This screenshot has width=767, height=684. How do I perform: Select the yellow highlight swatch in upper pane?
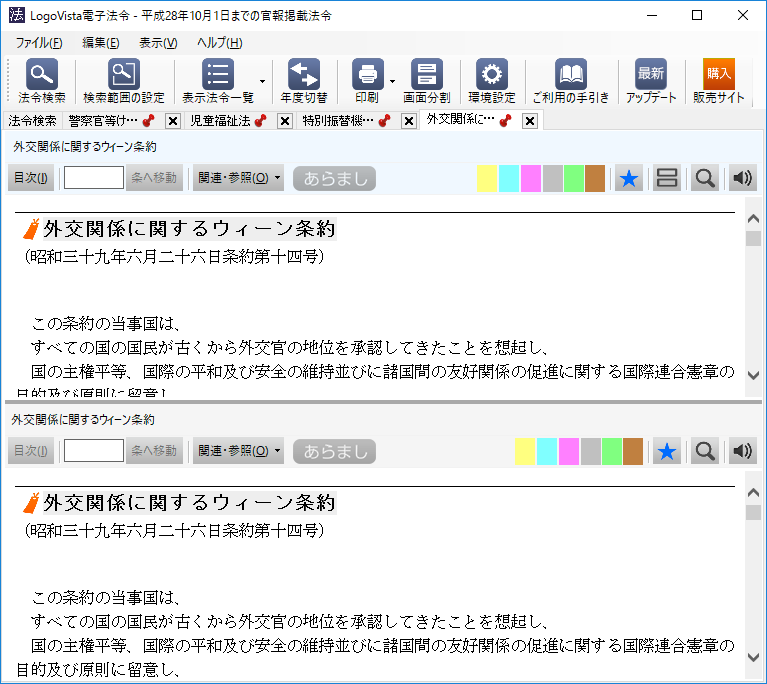(x=487, y=178)
